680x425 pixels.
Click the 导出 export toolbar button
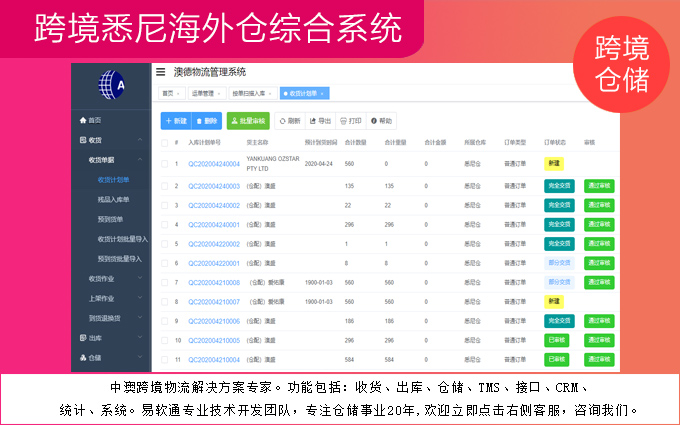(320, 120)
